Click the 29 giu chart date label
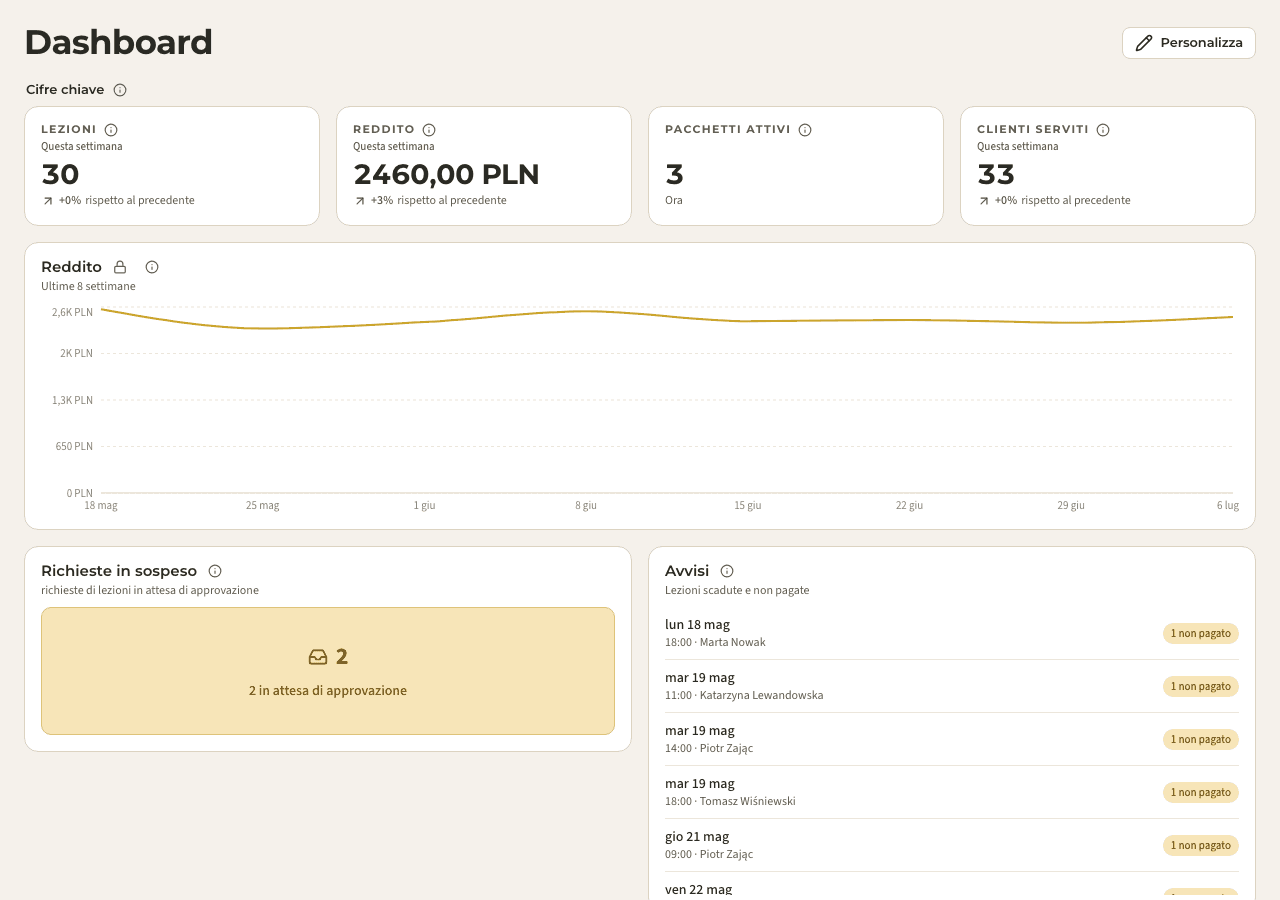Screen dimensions: 1280x900 click(1071, 506)
